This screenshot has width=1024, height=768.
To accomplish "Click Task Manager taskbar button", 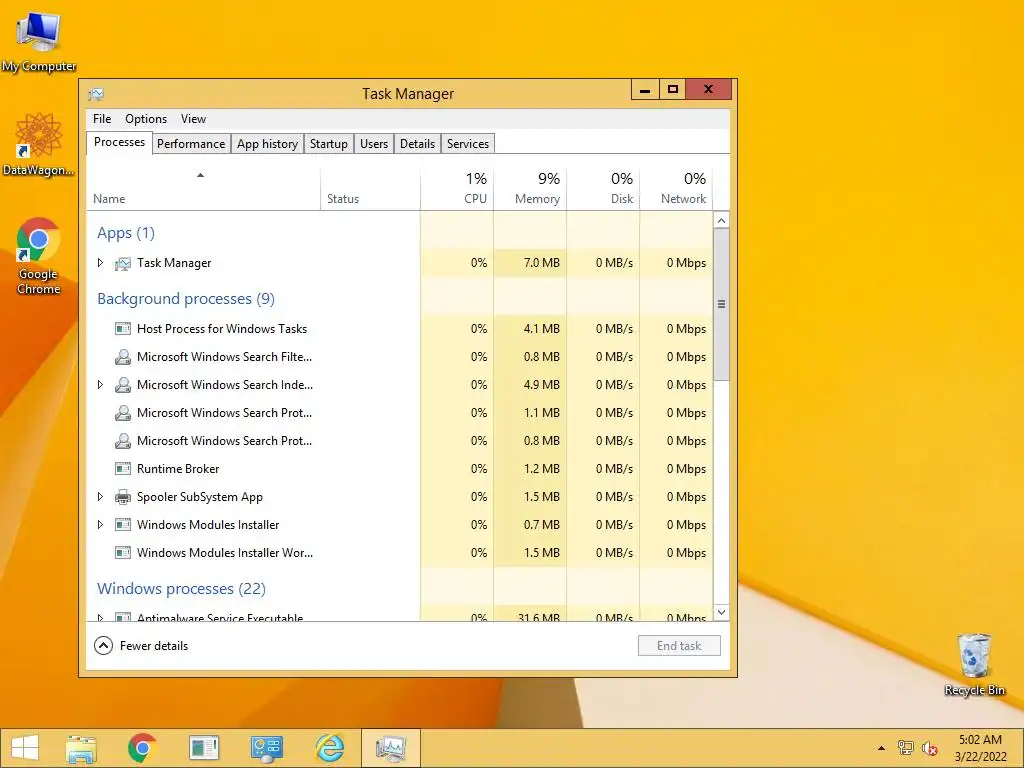I will (391, 748).
